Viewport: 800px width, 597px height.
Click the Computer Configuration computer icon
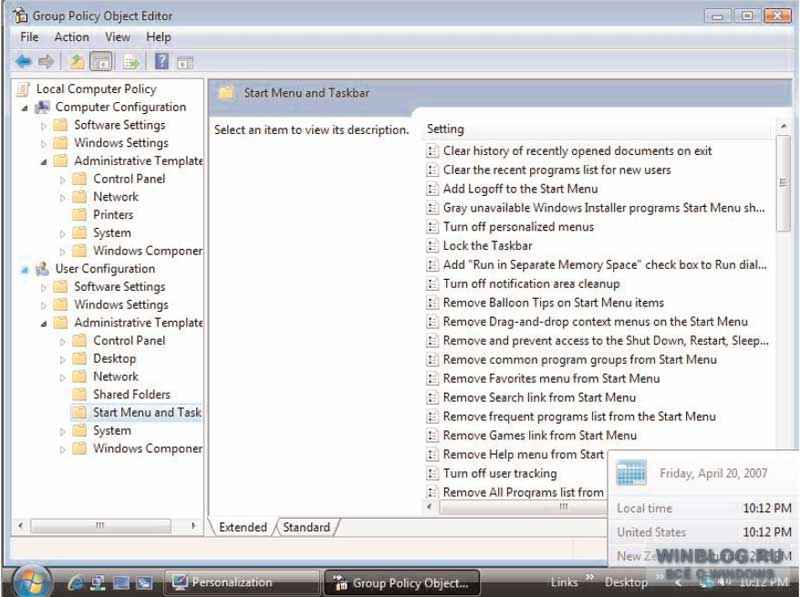click(42, 107)
